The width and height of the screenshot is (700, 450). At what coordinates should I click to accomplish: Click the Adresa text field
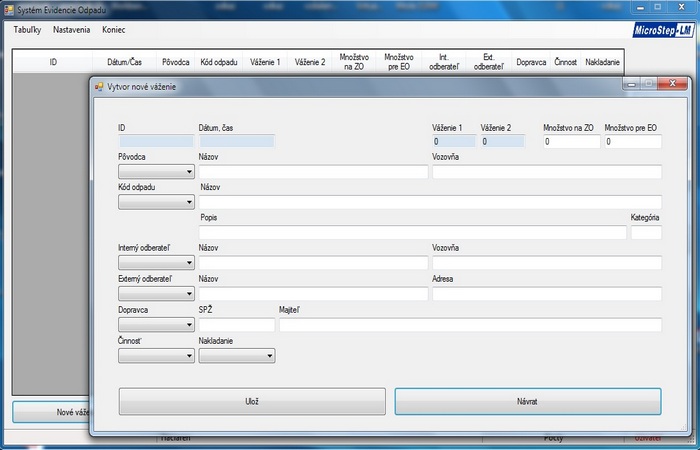[x=547, y=293]
